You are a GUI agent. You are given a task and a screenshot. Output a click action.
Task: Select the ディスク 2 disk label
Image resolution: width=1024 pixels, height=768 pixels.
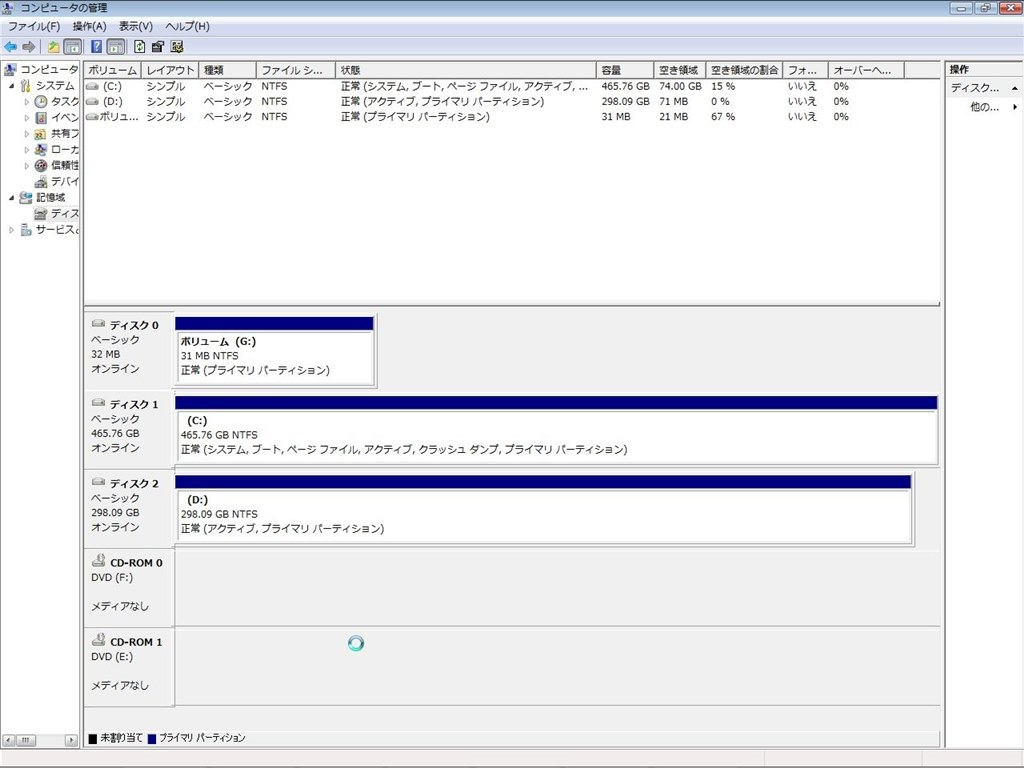(x=128, y=507)
